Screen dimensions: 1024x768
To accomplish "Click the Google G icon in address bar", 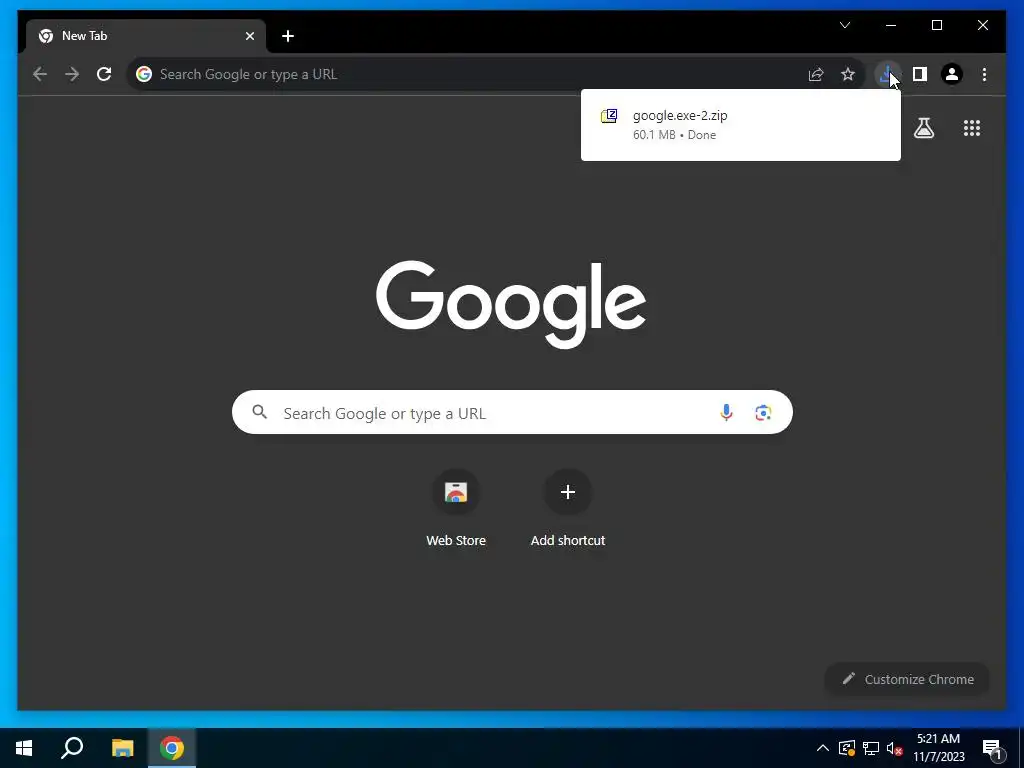I will click(x=144, y=74).
